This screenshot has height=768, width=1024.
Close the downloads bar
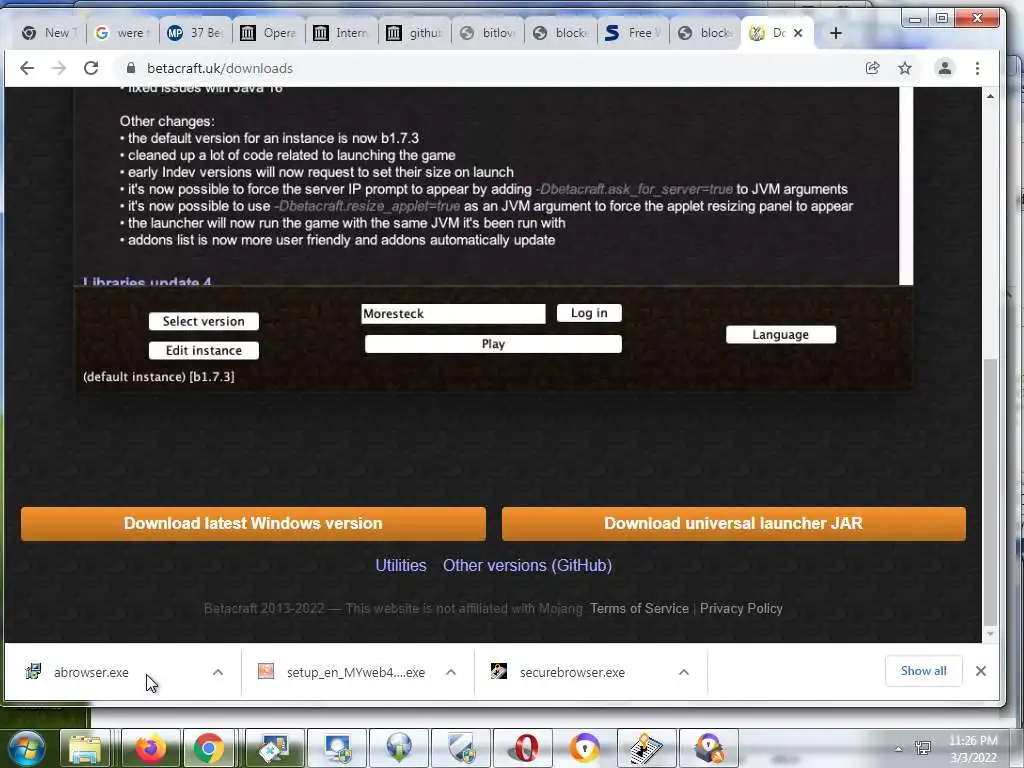click(980, 671)
